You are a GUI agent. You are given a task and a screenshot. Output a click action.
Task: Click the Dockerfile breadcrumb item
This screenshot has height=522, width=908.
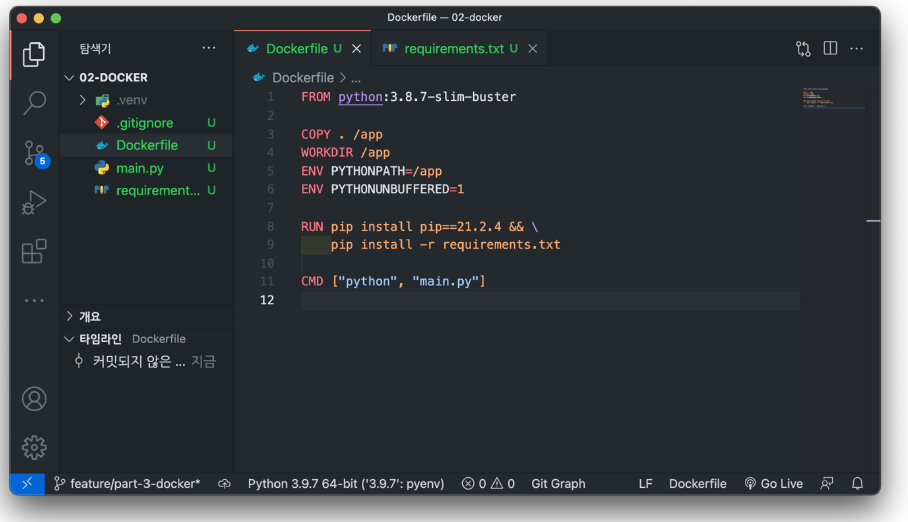coord(303,78)
